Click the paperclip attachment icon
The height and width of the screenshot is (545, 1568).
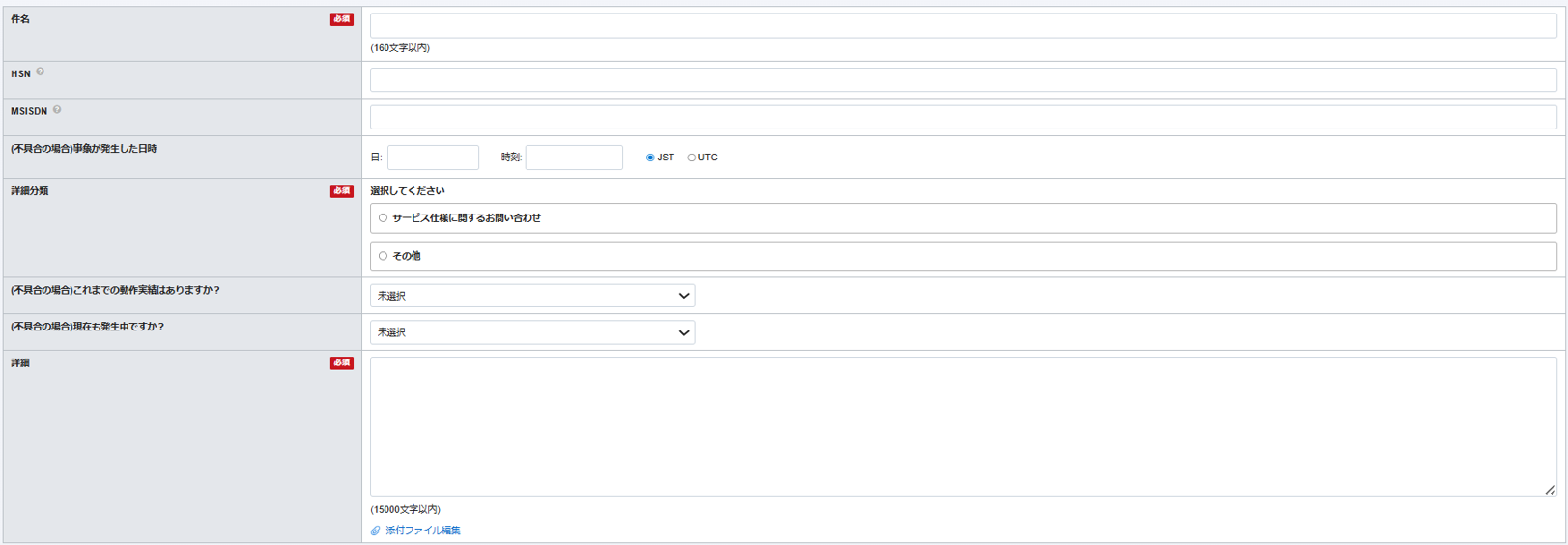coord(376,531)
